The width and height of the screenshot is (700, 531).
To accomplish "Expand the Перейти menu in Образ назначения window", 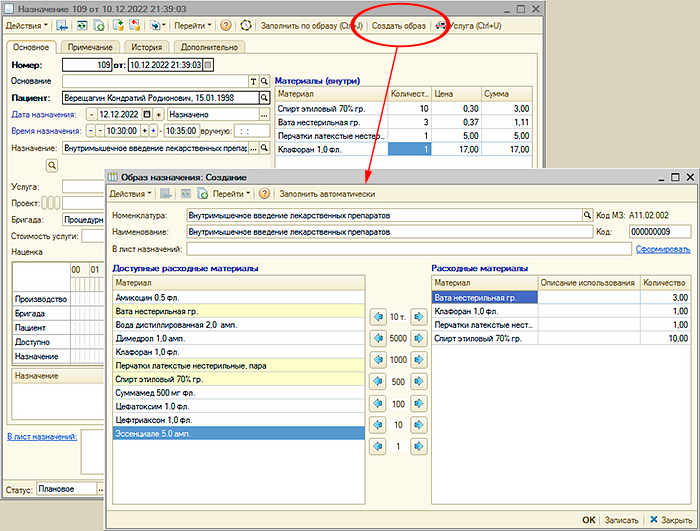I will 231,193.
